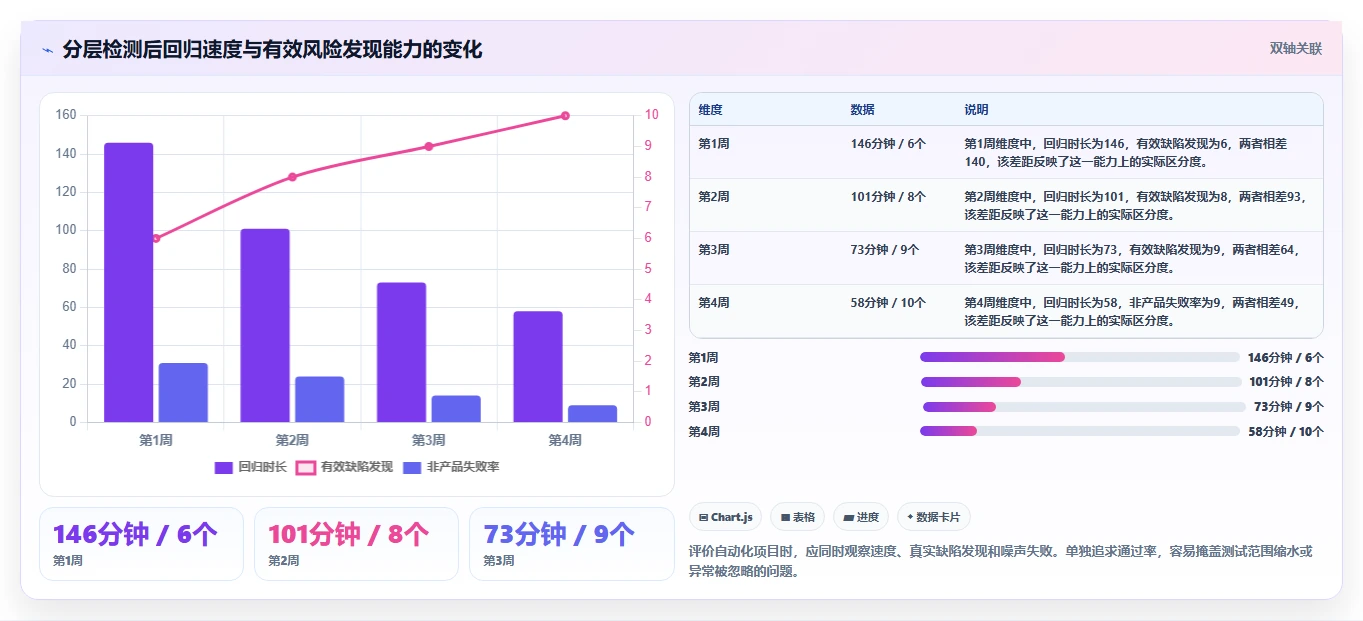Click the 58分钟 / 10个 progress value label
Image resolution: width=1363 pixels, height=621 pixels.
(1286, 432)
